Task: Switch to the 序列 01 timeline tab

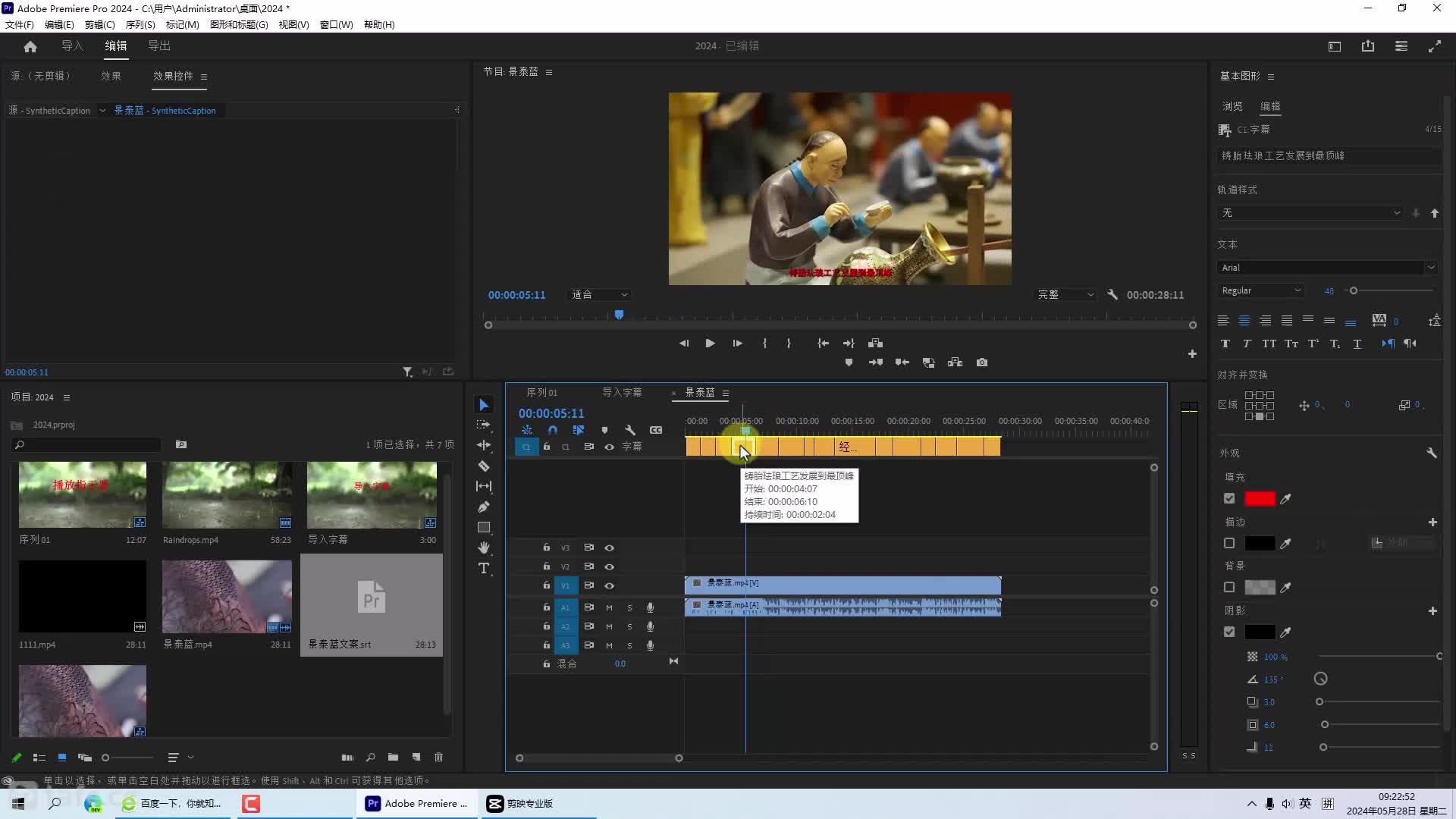Action: tap(541, 393)
